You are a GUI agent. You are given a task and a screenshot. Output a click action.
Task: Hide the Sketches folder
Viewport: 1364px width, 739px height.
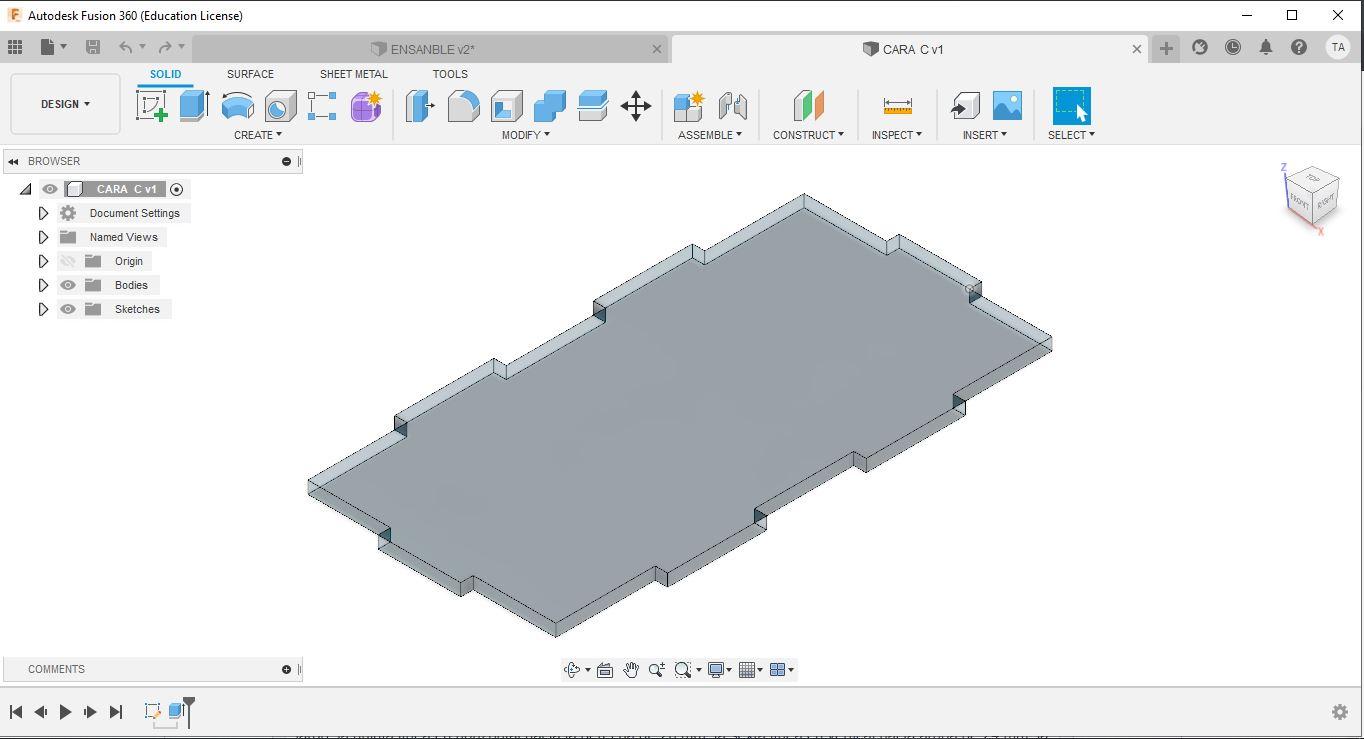pyautogui.click(x=68, y=309)
